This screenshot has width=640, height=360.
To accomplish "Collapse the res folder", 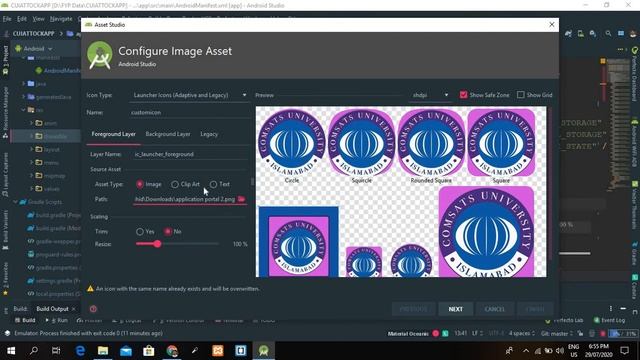I will pyautogui.click(x=24, y=110).
